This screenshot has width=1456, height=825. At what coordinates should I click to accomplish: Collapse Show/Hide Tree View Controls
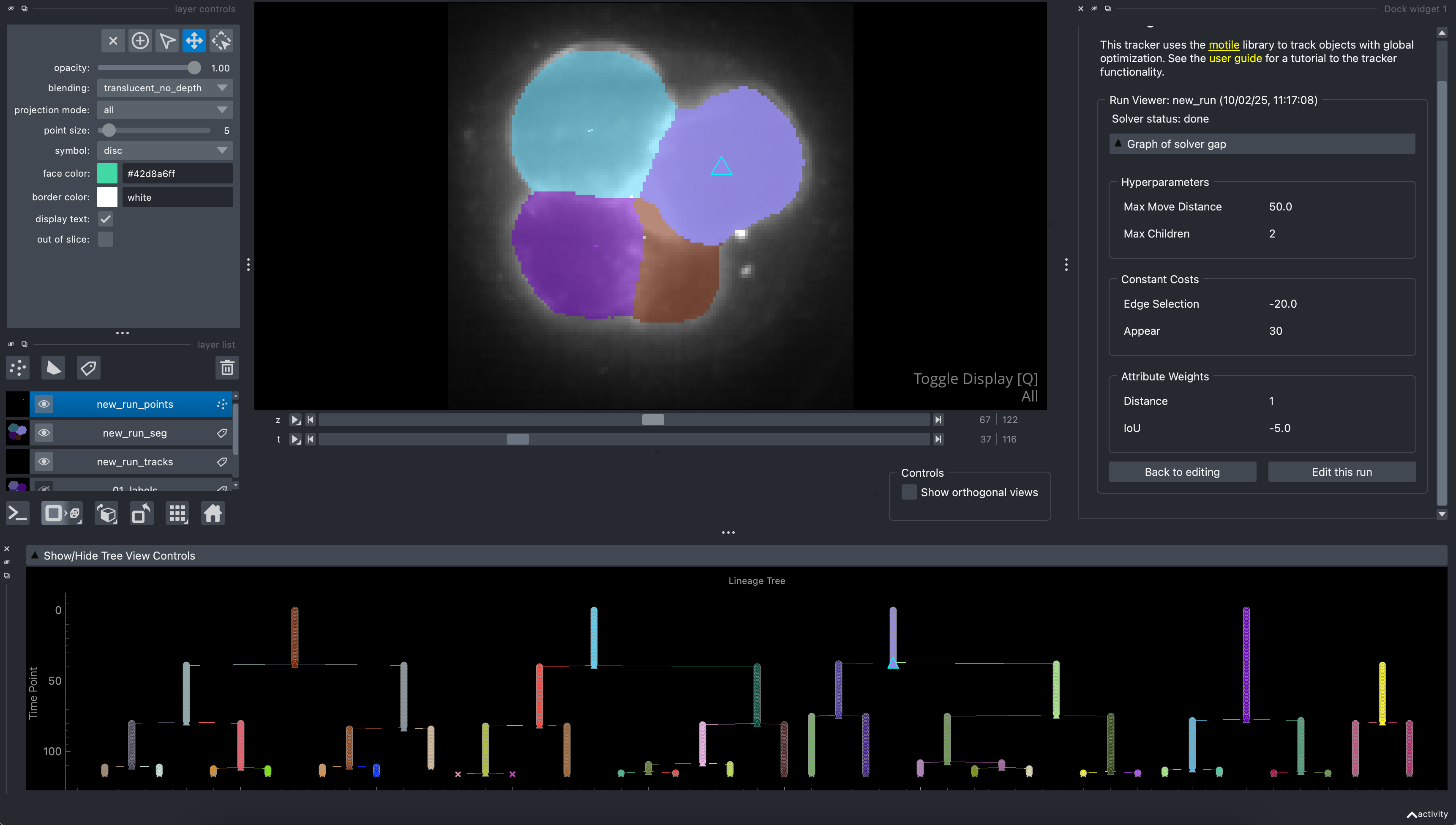click(119, 556)
